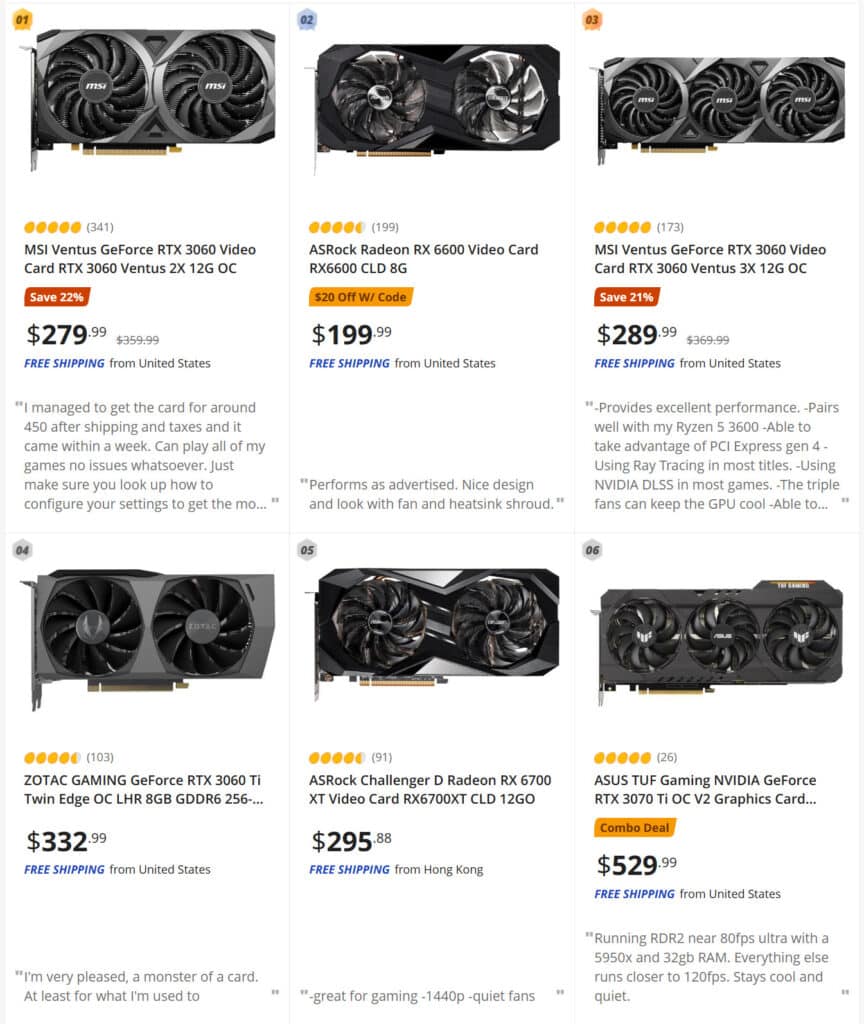Click the MSI Ventus 3X product image
The width and height of the screenshot is (864, 1024).
pyautogui.click(x=717, y=110)
